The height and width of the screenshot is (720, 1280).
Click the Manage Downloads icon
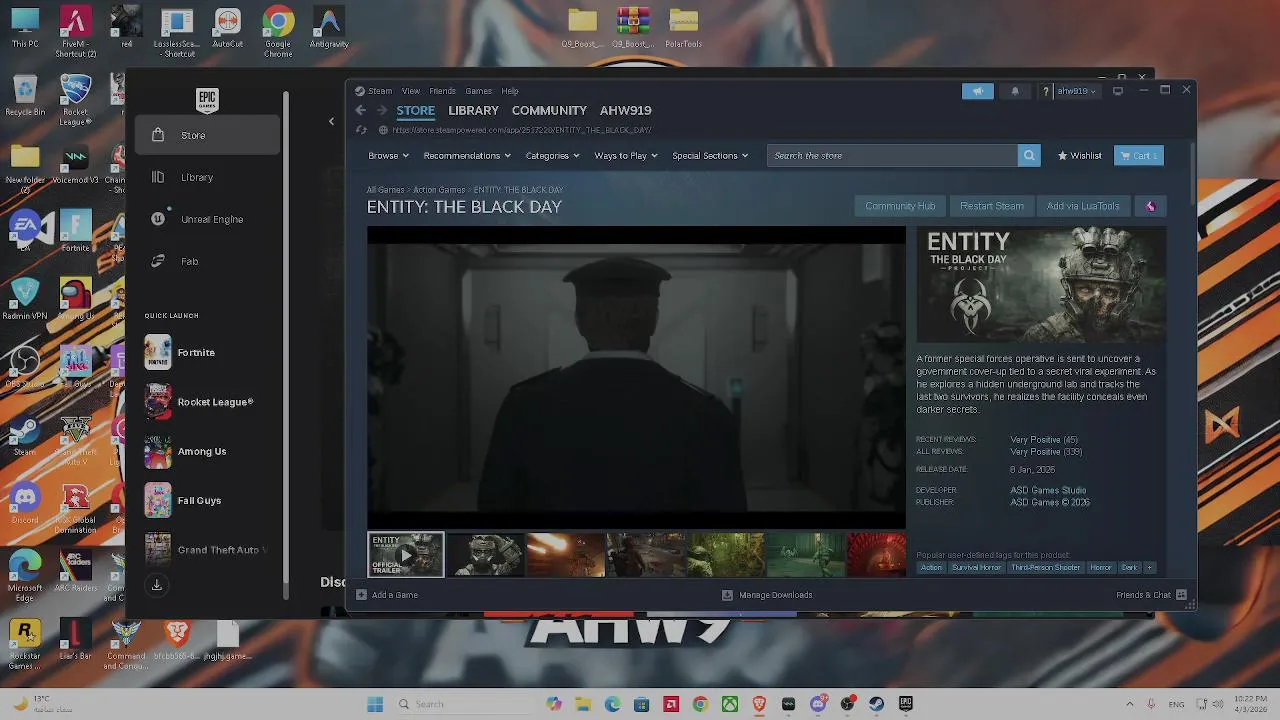727,595
